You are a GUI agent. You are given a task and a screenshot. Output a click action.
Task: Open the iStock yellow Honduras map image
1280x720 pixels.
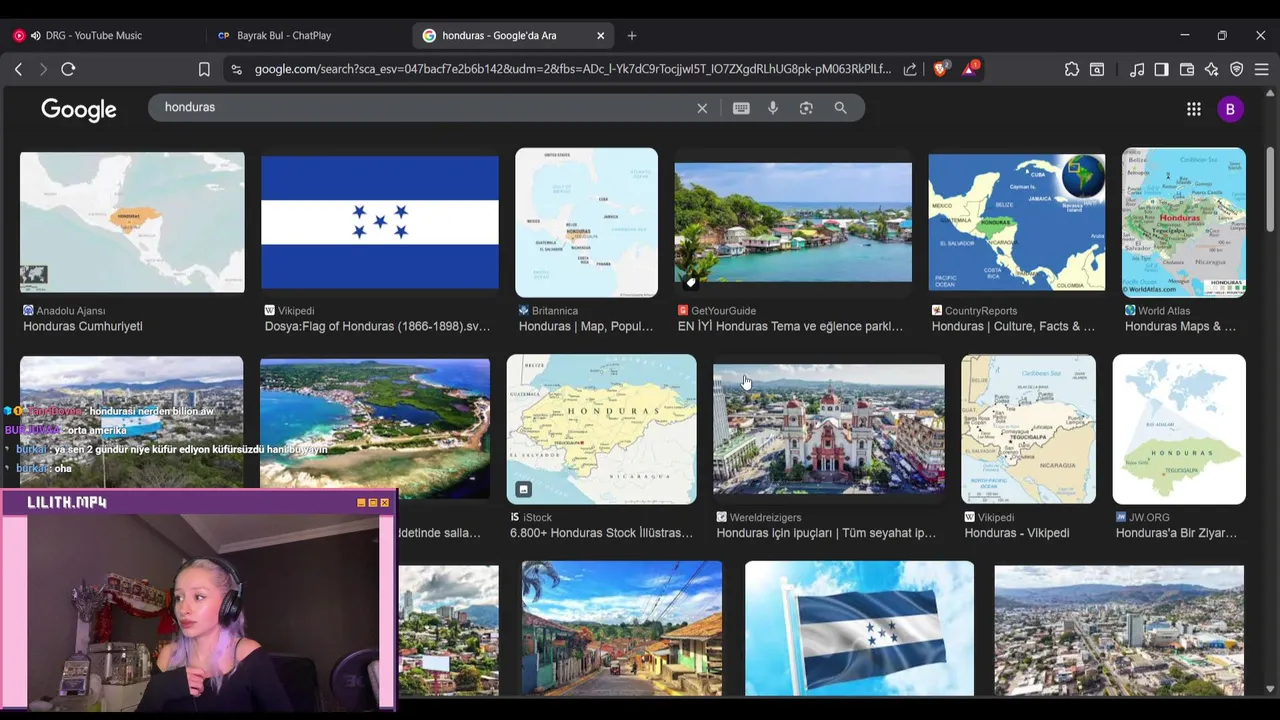601,429
